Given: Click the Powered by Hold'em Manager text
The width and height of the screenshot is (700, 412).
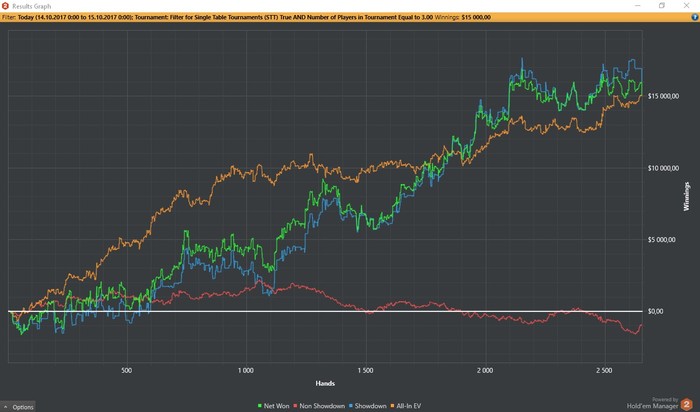Looking at the screenshot, I should tap(652, 403).
